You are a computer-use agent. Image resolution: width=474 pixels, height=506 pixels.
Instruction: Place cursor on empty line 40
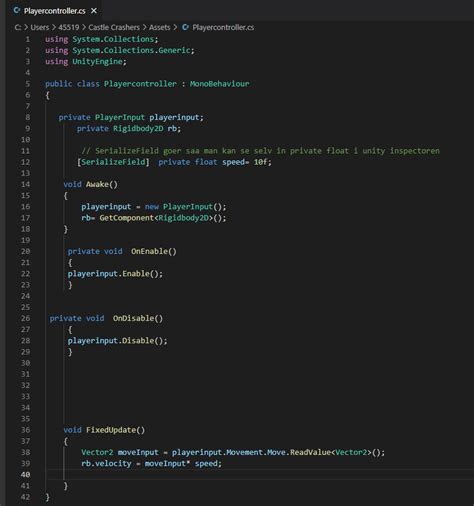point(260,475)
